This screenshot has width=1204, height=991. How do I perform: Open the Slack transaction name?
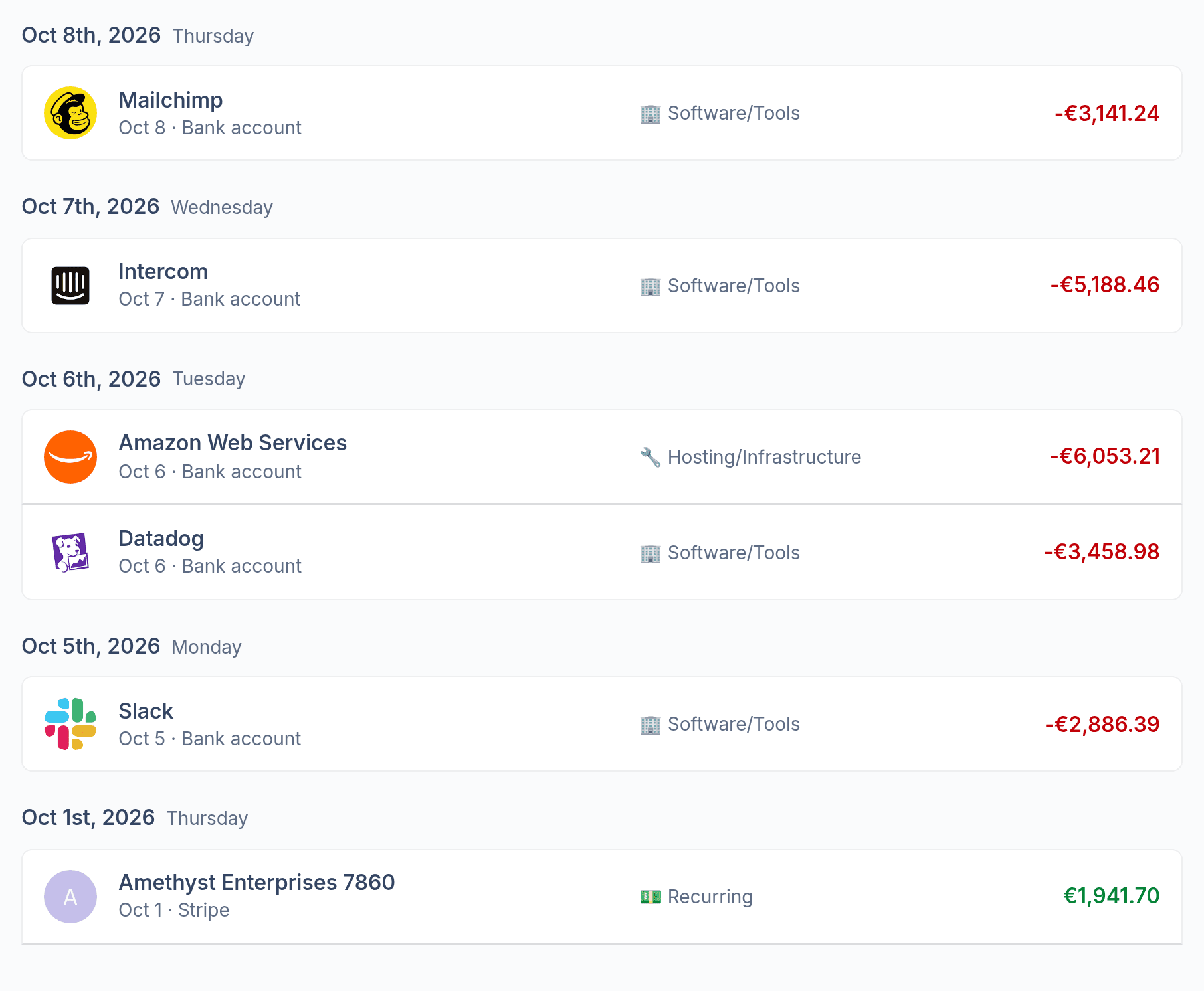146,711
